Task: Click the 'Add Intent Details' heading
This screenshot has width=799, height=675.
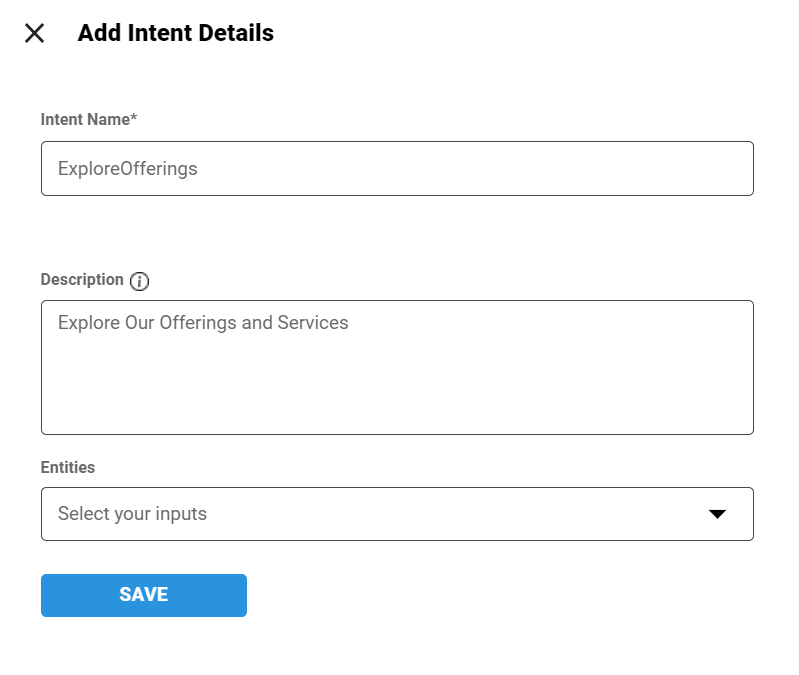Action: click(175, 33)
